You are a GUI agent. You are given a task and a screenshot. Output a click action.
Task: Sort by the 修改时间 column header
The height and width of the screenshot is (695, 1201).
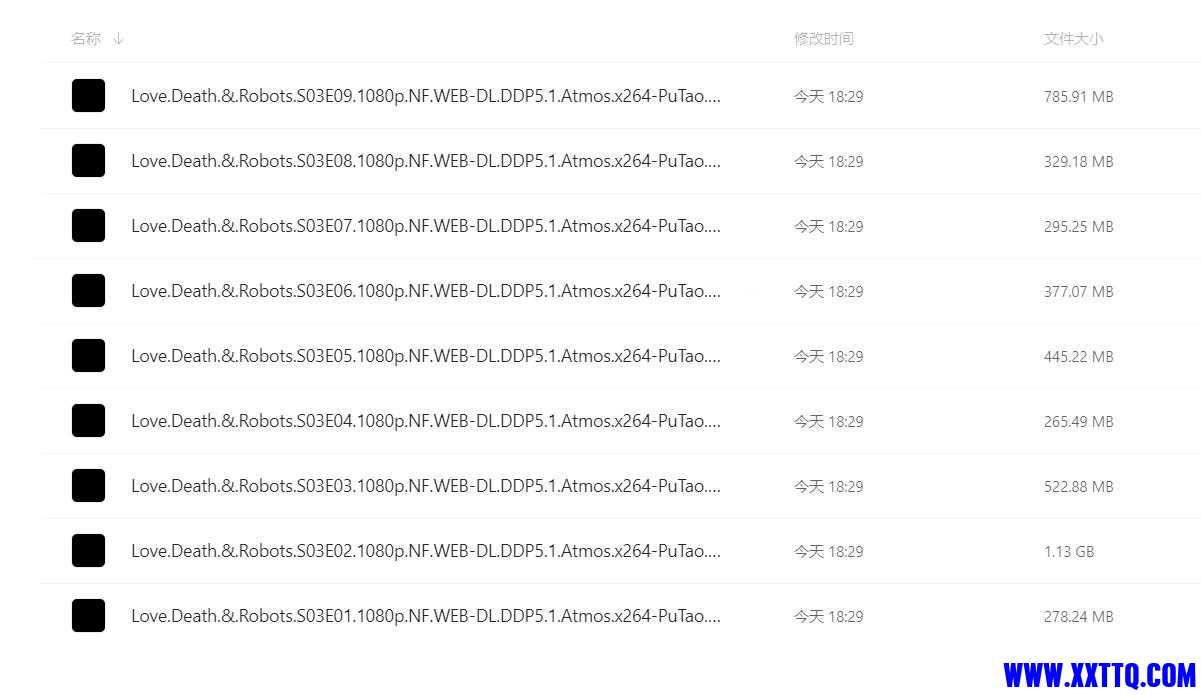point(824,39)
